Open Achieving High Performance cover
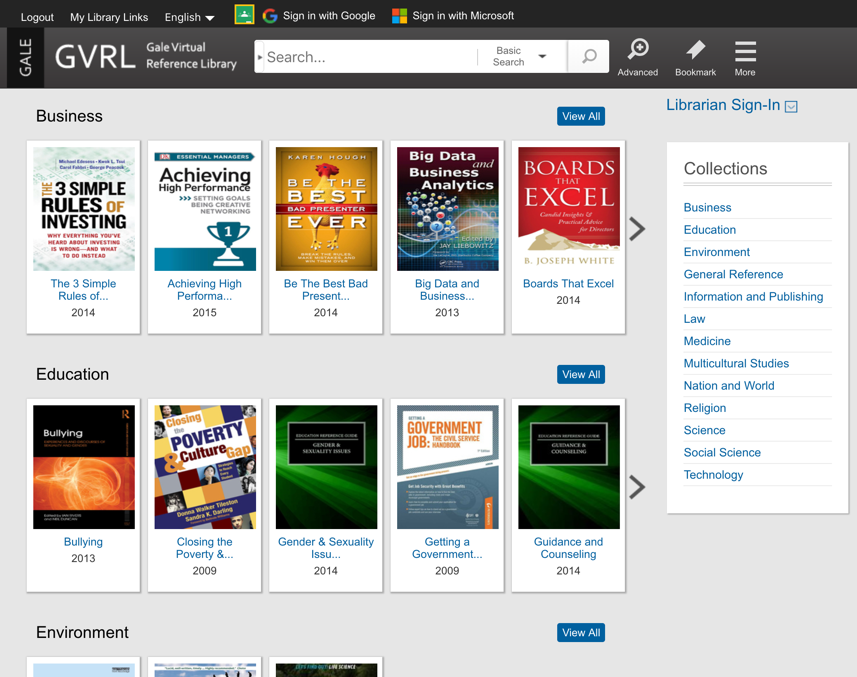This screenshot has height=677, width=857. [x=205, y=209]
